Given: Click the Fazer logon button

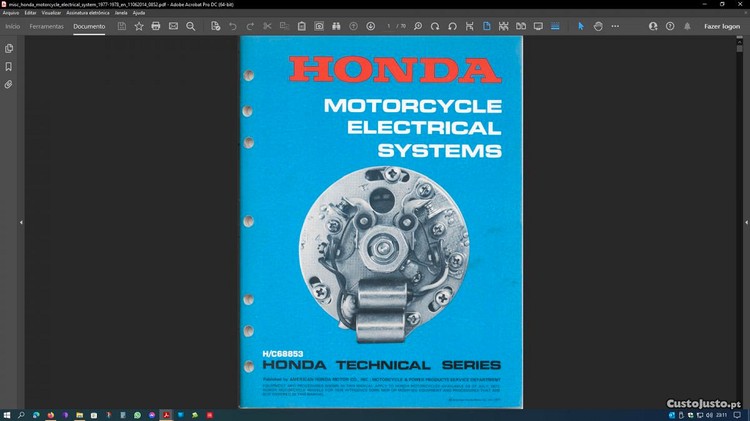Looking at the screenshot, I should pyautogui.click(x=722, y=26).
